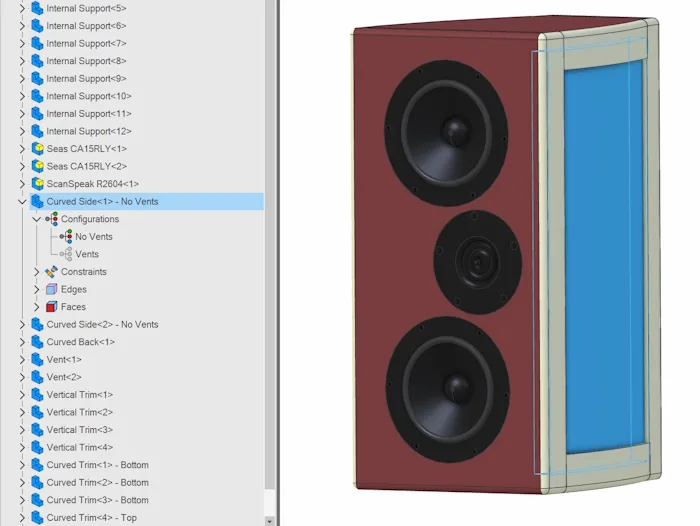Click the part icon of Vertical Trim<1>
The image size is (700, 526).
point(38,395)
